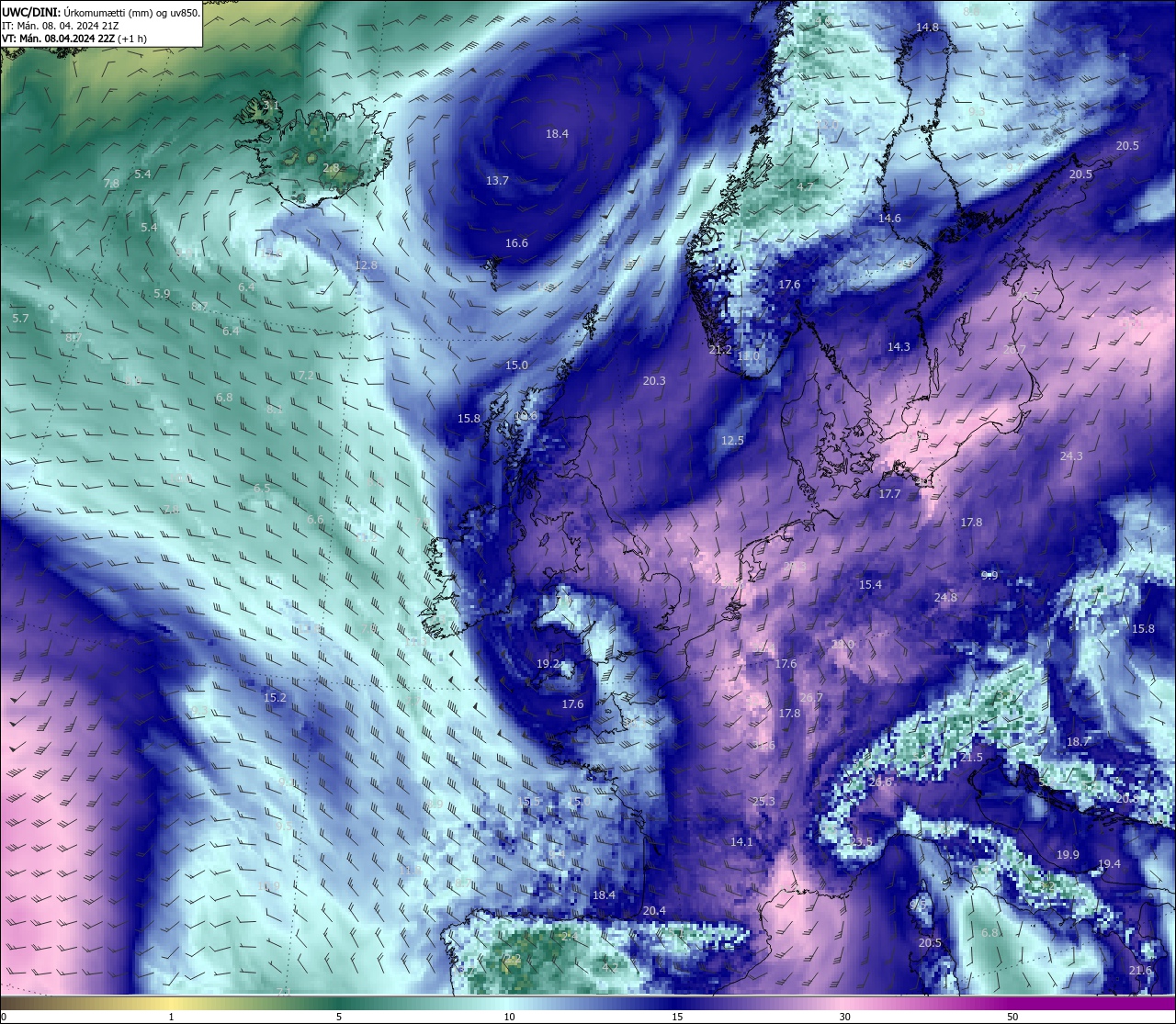The width and height of the screenshot is (1176, 1024).
Task: Select the 14.8 label over northern Scandinavia
Action: tap(927, 28)
